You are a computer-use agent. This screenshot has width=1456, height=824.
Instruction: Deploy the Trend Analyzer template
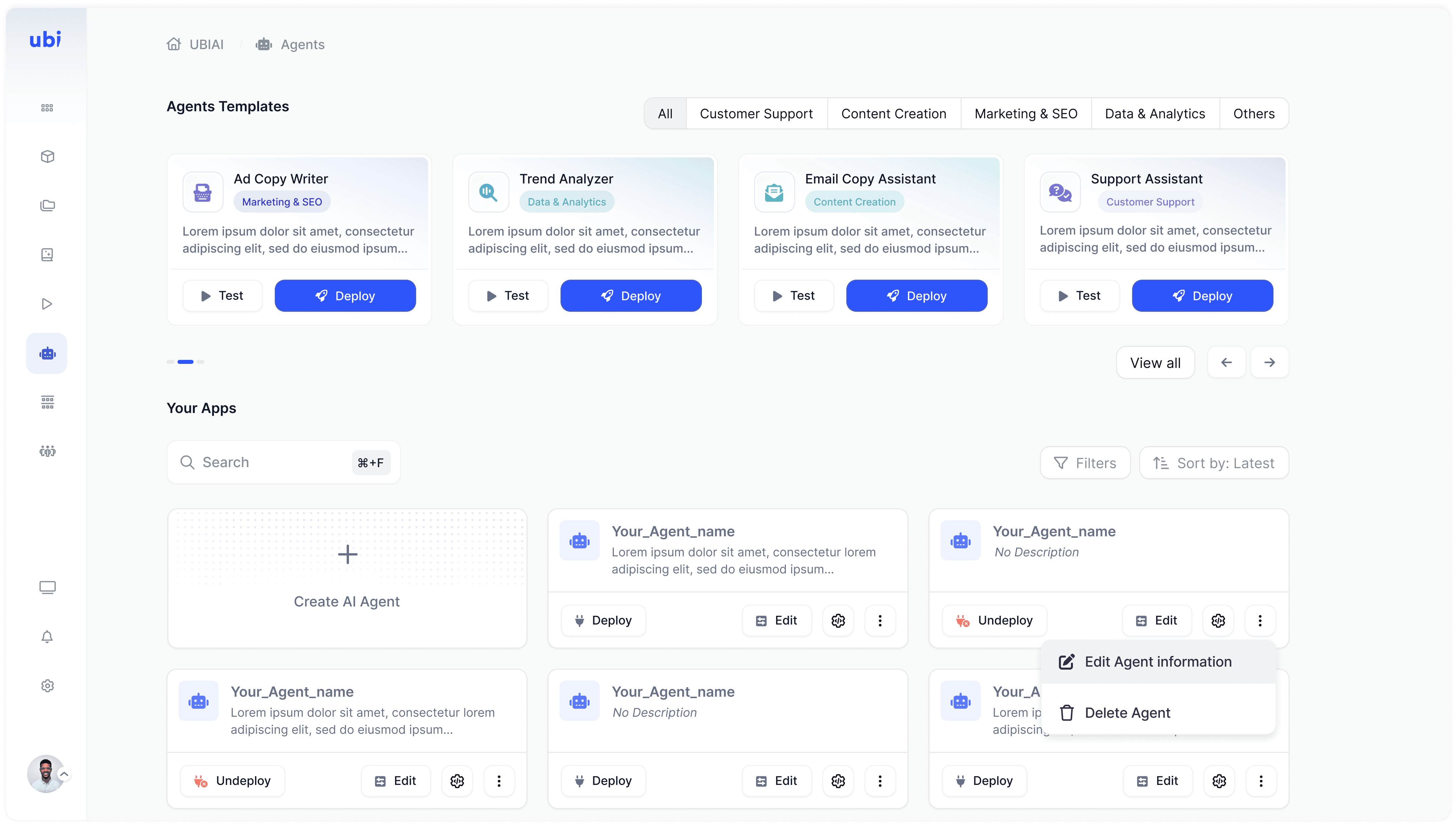[631, 296]
